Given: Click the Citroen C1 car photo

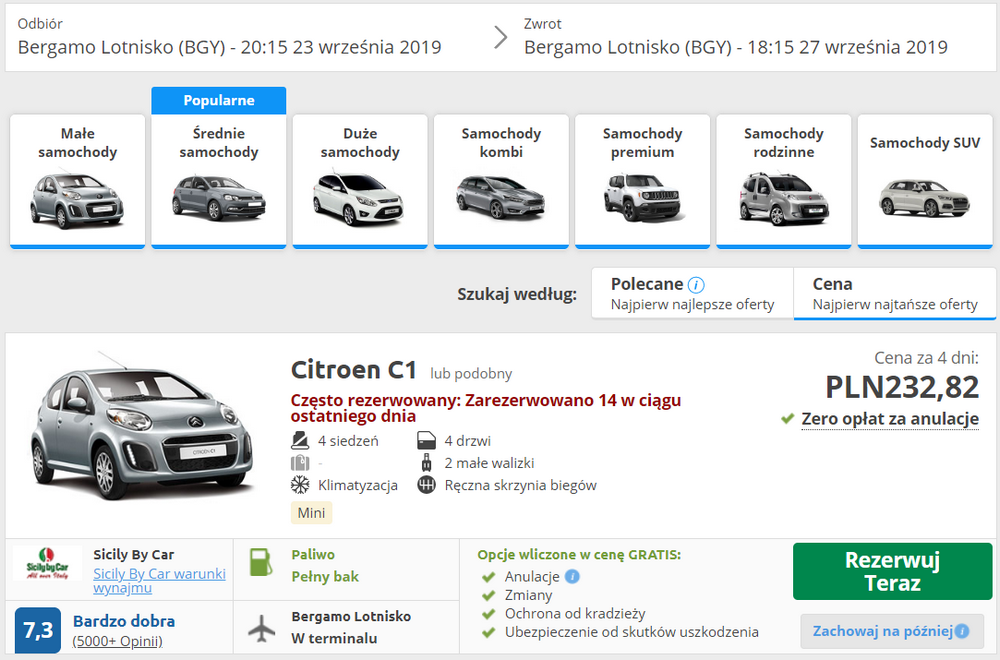Looking at the screenshot, I should tap(142, 425).
